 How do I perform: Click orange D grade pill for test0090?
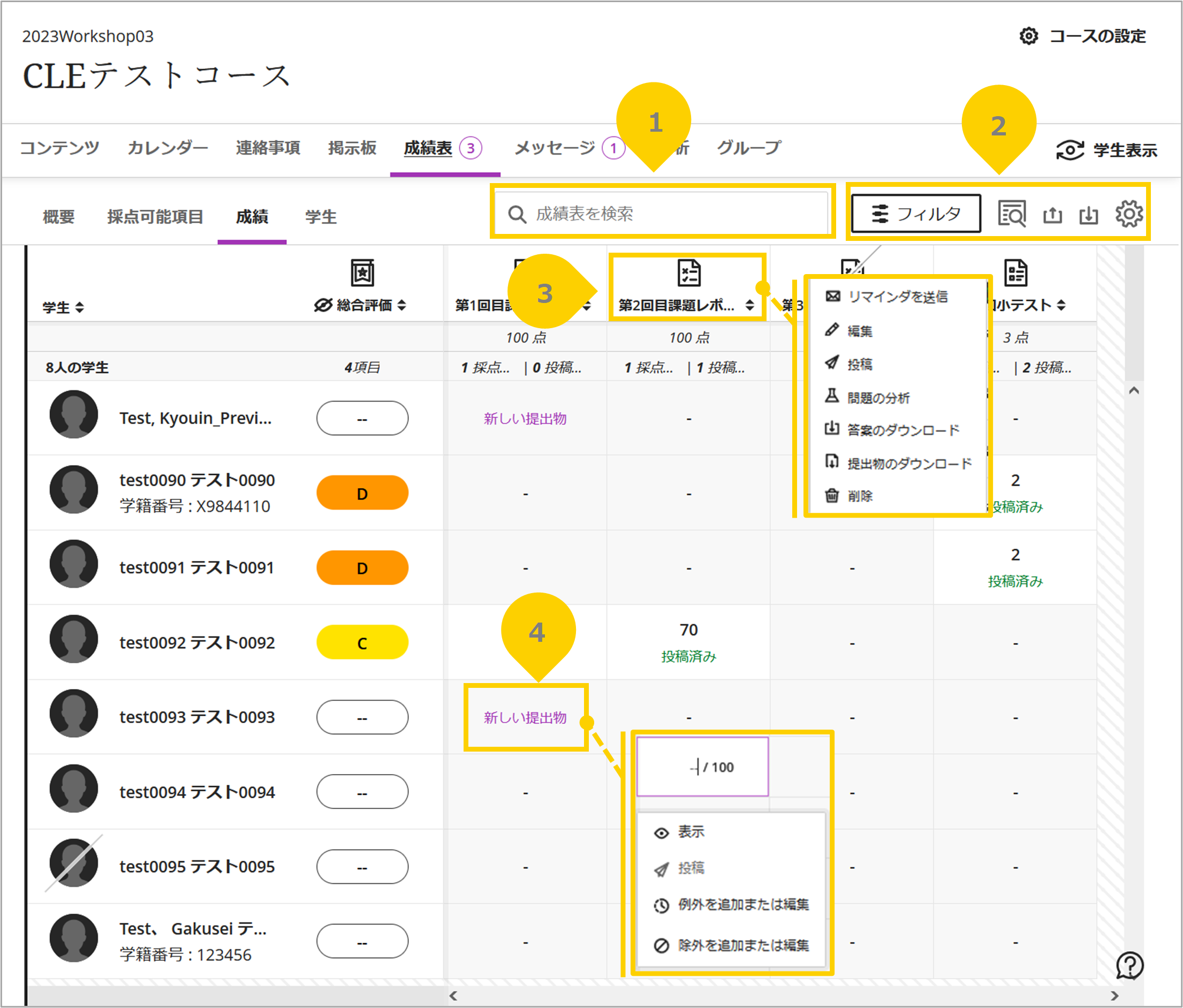pos(362,494)
